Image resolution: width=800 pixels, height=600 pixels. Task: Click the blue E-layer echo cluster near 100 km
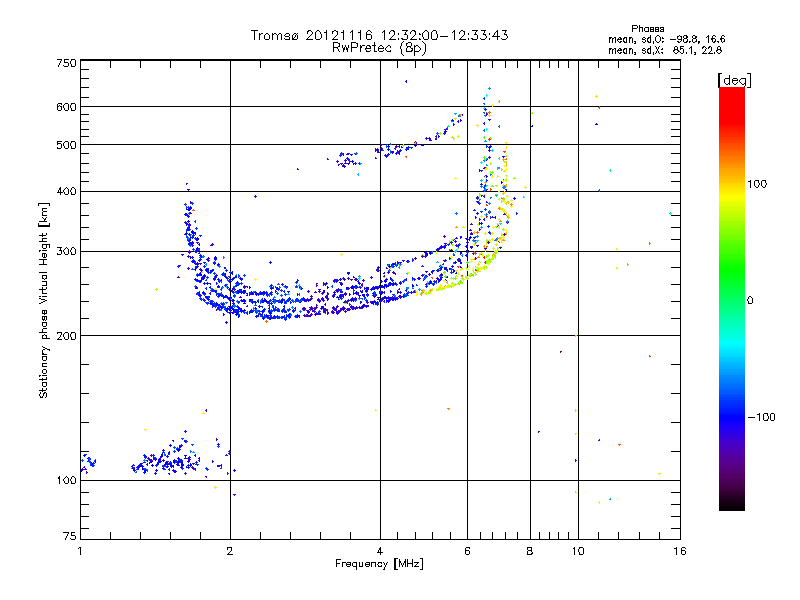(x=166, y=459)
